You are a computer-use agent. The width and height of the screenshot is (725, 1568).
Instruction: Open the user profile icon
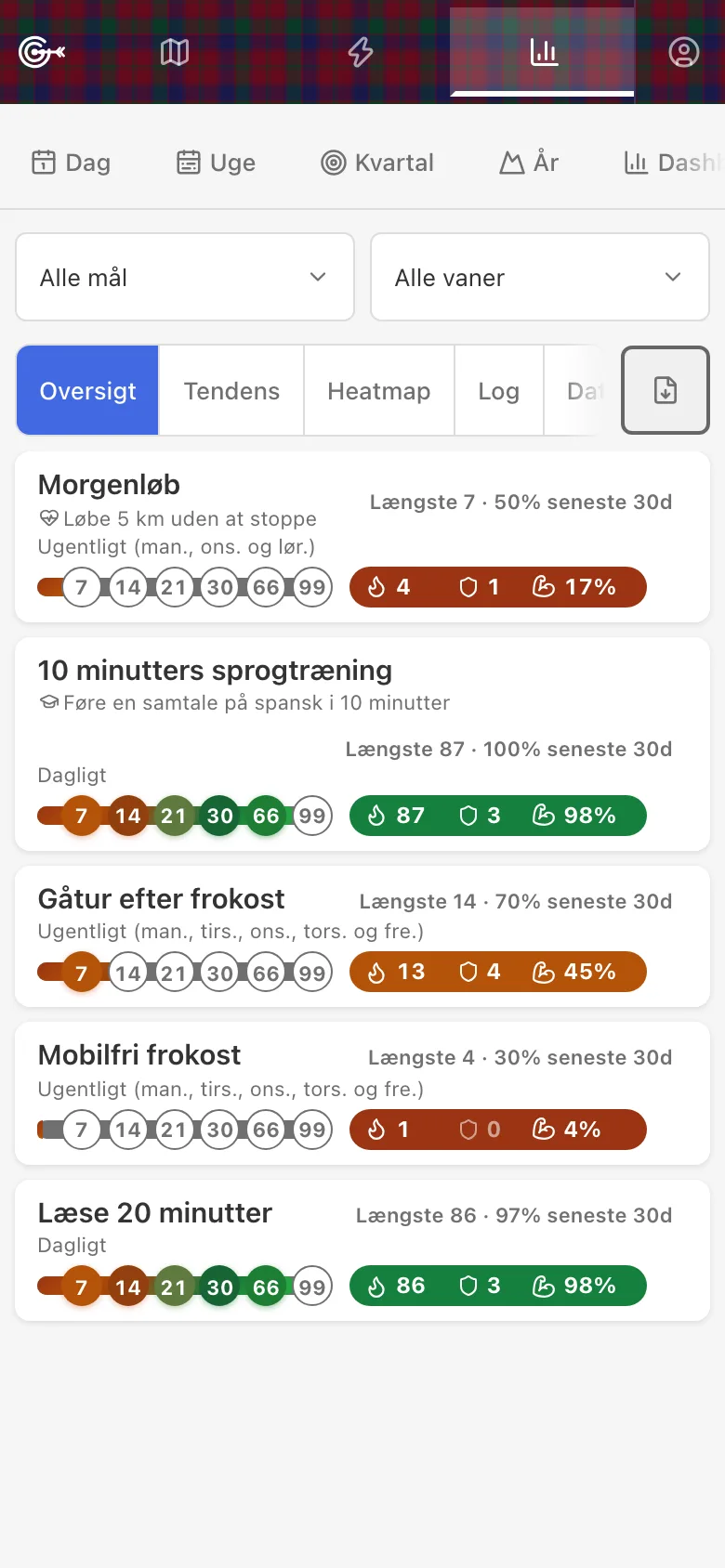[684, 52]
